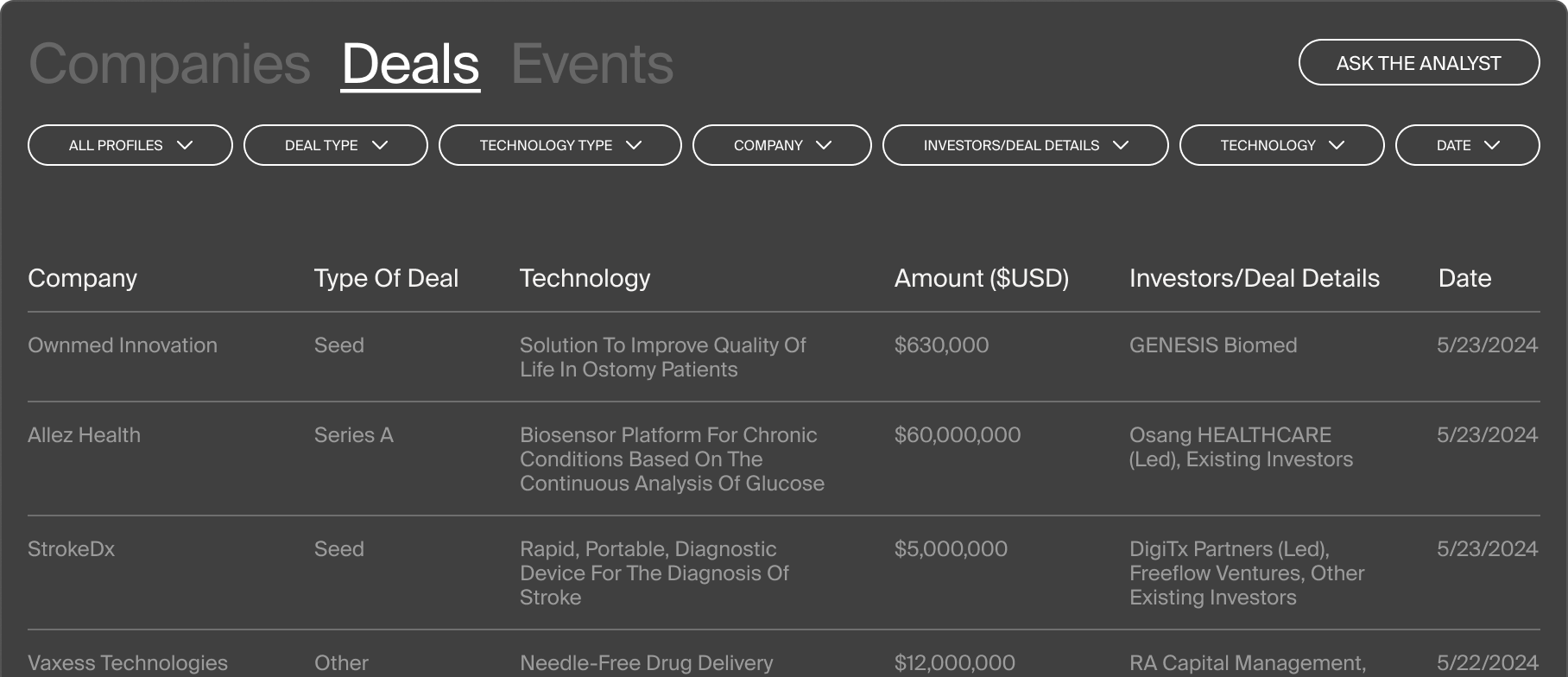
Task: Click the Needle-Free Drug Delivery text
Action: click(646, 662)
